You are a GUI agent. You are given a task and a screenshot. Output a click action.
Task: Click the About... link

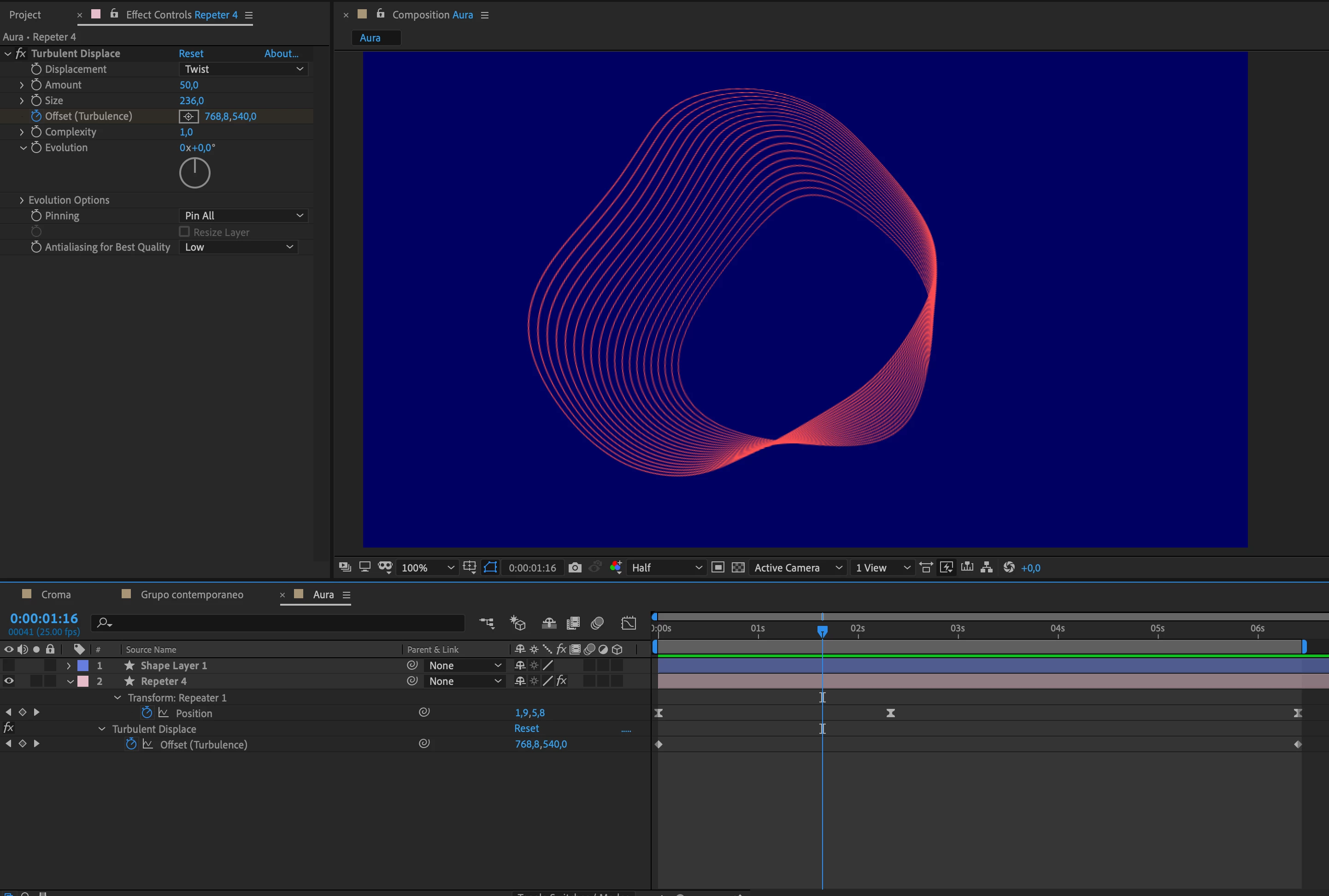pos(281,53)
